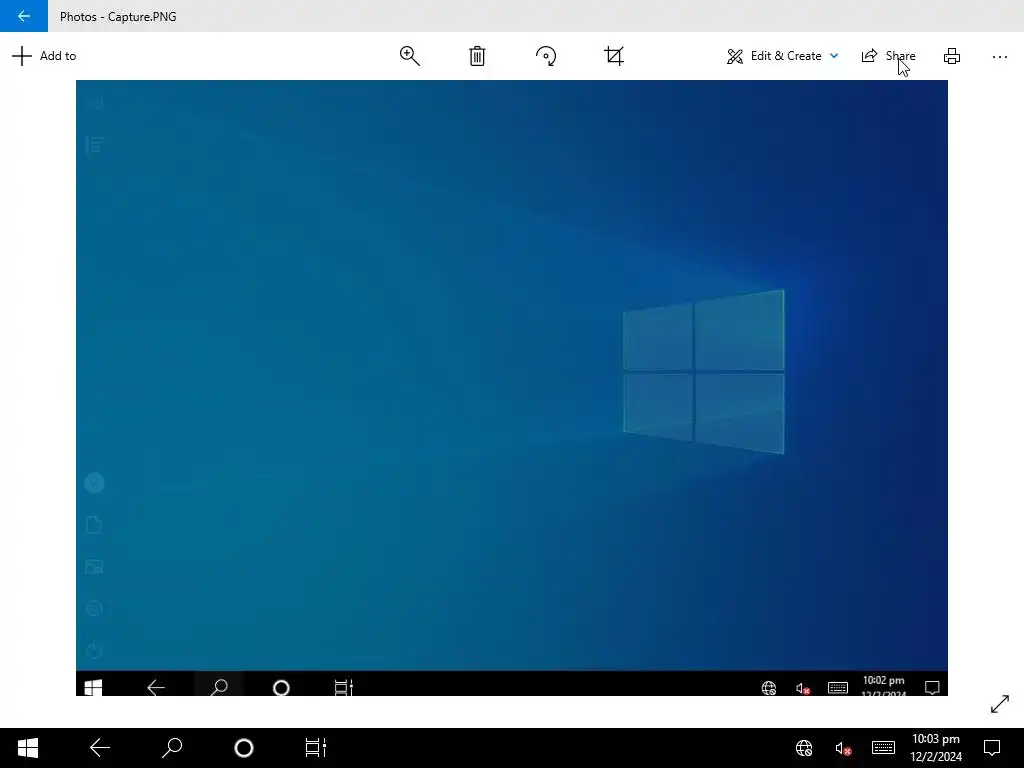The height and width of the screenshot is (768, 1024).
Task: Click the Add to button
Action: click(44, 56)
